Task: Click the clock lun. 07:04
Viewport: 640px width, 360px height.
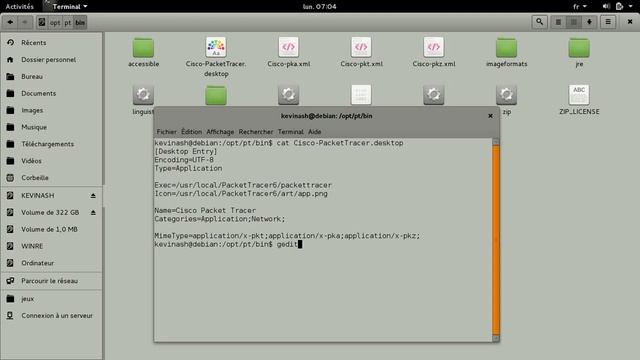Action: [320, 6]
